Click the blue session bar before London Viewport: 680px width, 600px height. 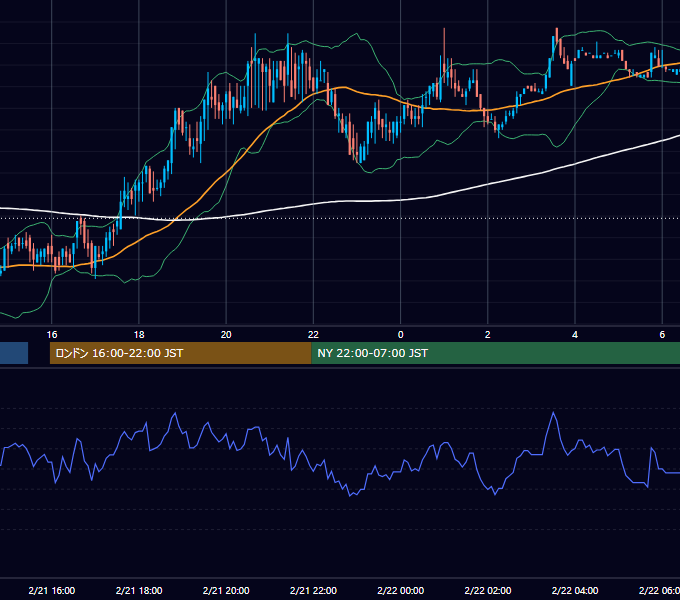click(14, 353)
